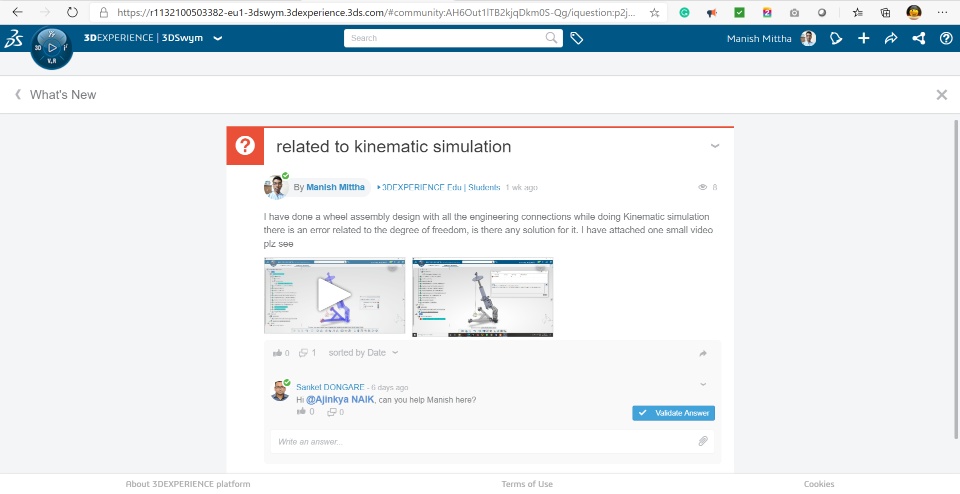This screenshot has width=960, height=494.
Task: Like Sanket DONGARE's answer
Action: (x=301, y=411)
